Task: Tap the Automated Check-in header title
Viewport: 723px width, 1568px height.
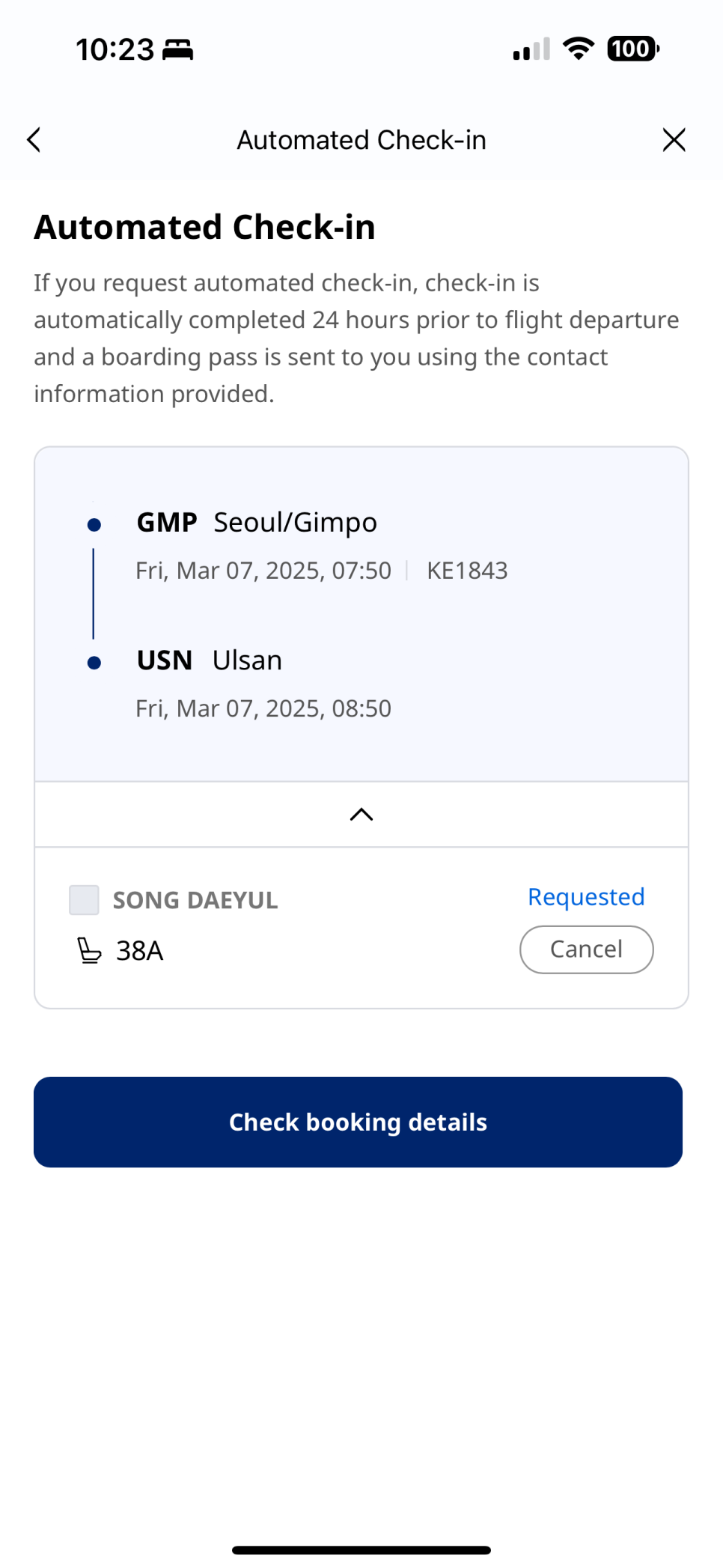Action: pos(361,140)
